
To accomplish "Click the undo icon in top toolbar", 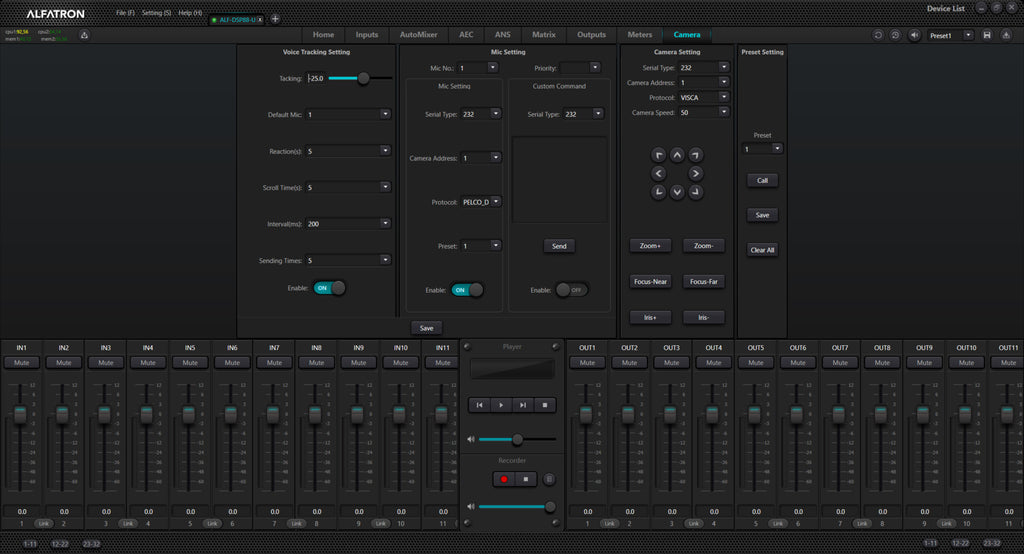I will click(x=878, y=35).
